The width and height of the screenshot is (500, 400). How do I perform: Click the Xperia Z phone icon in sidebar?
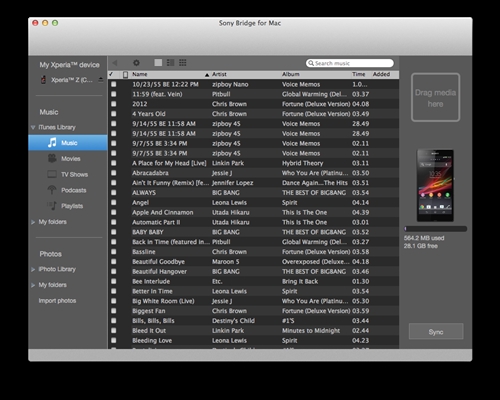43,80
